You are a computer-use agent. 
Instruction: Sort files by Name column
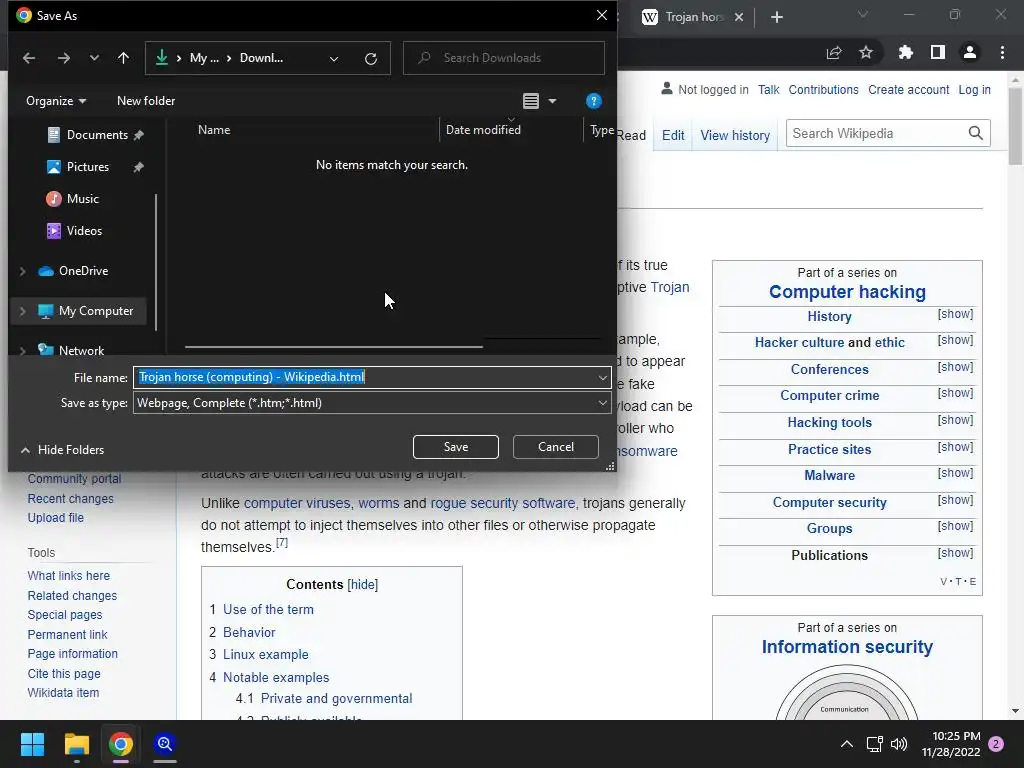coord(214,130)
